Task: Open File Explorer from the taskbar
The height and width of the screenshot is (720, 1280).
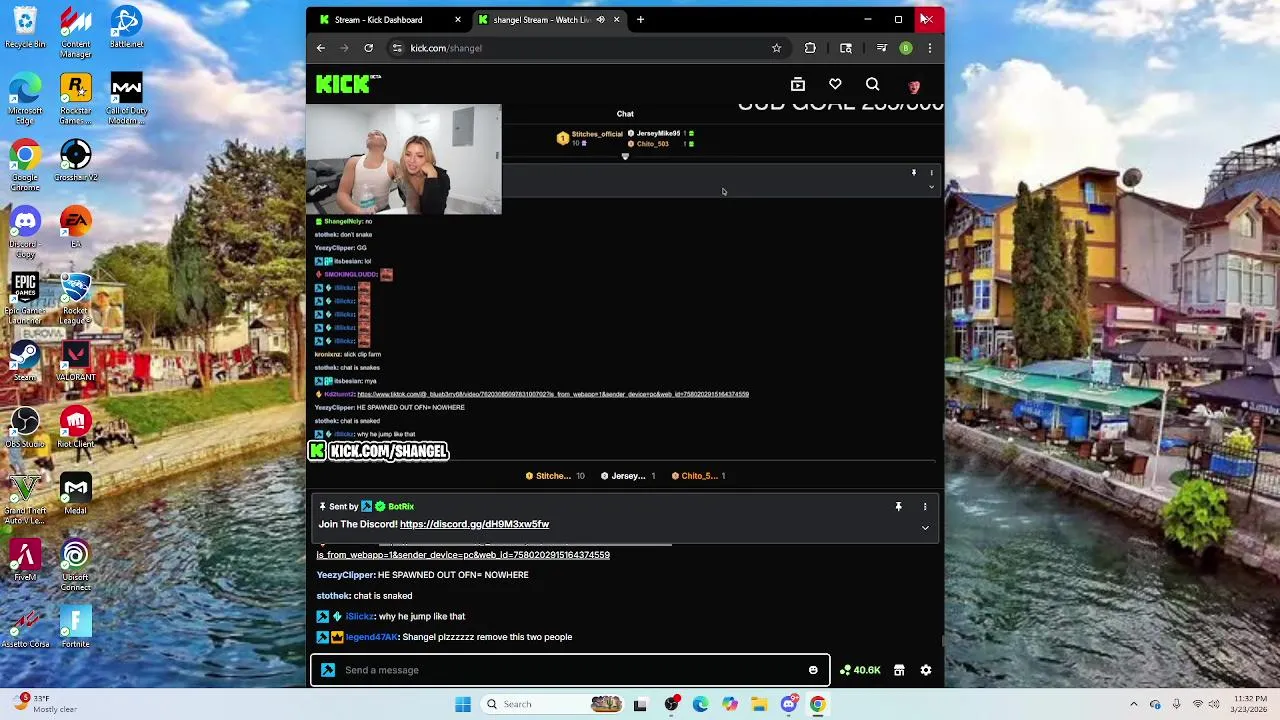Action: 759,704
